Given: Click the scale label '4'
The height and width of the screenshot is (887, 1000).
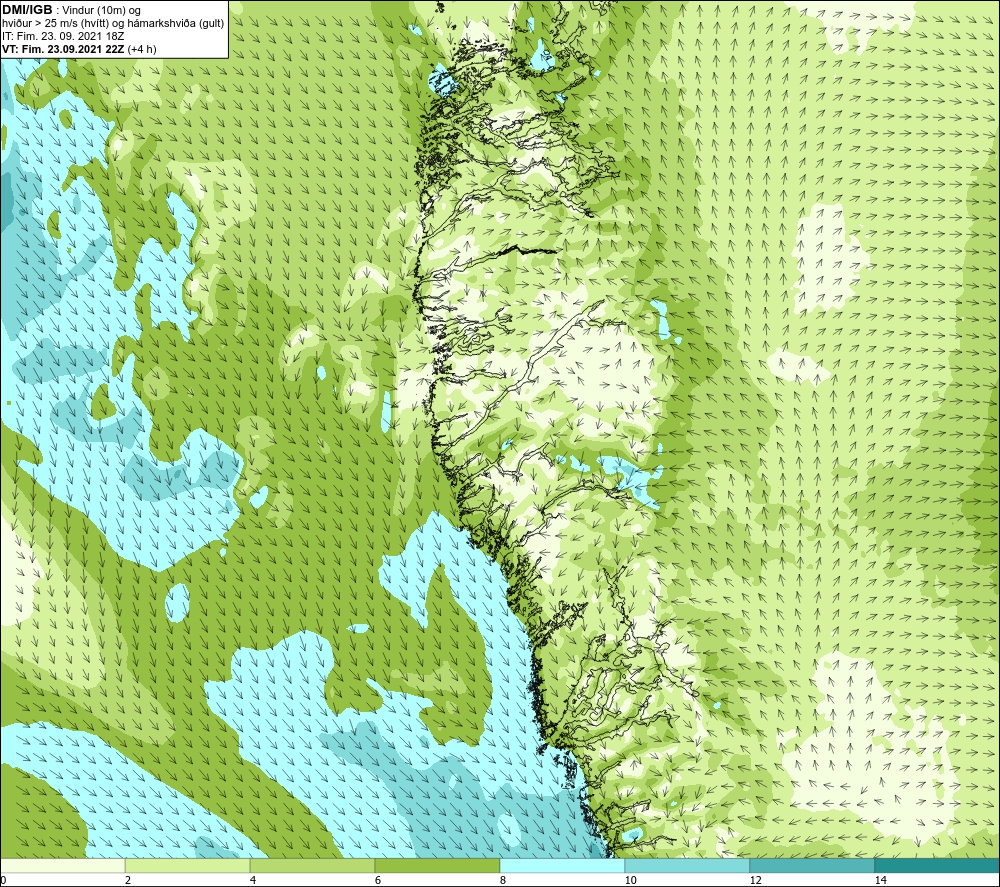Looking at the screenshot, I should [253, 881].
